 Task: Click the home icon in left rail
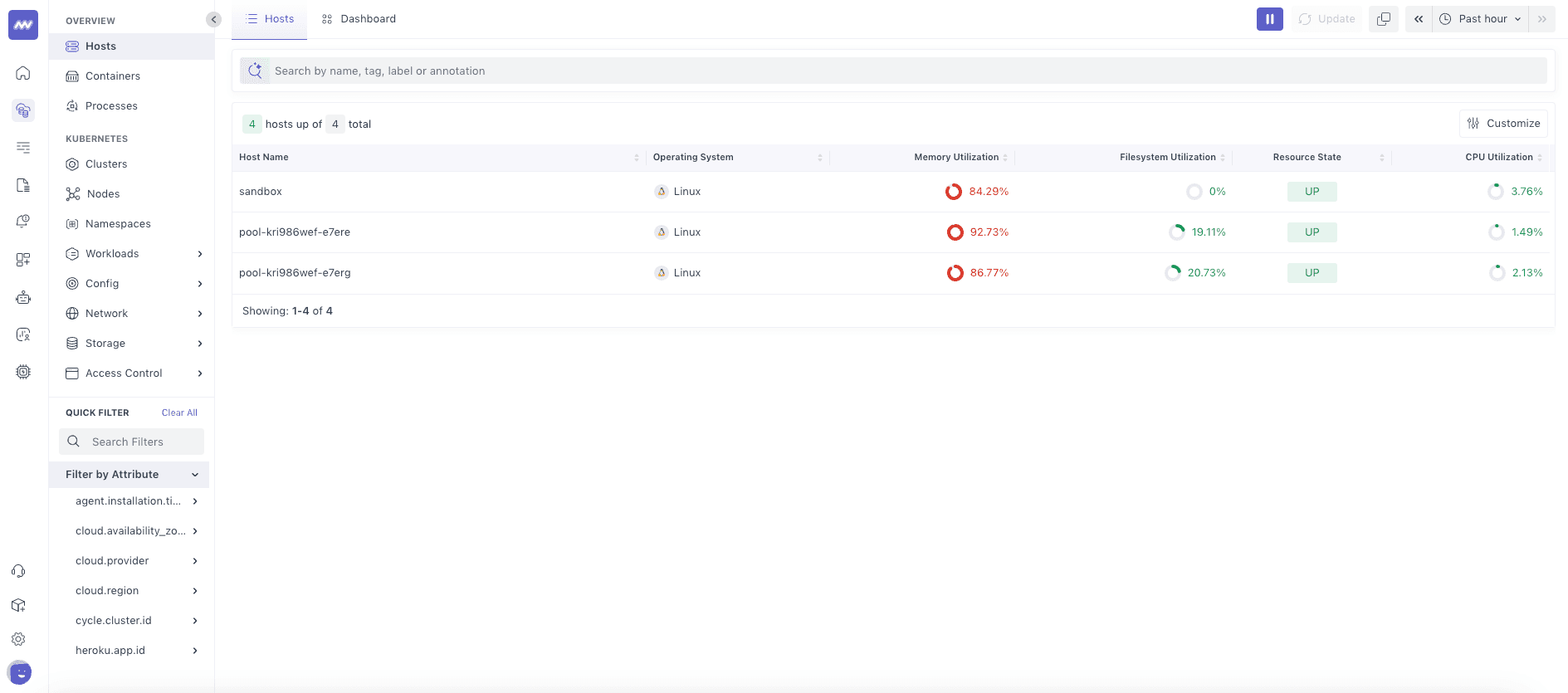coord(23,73)
